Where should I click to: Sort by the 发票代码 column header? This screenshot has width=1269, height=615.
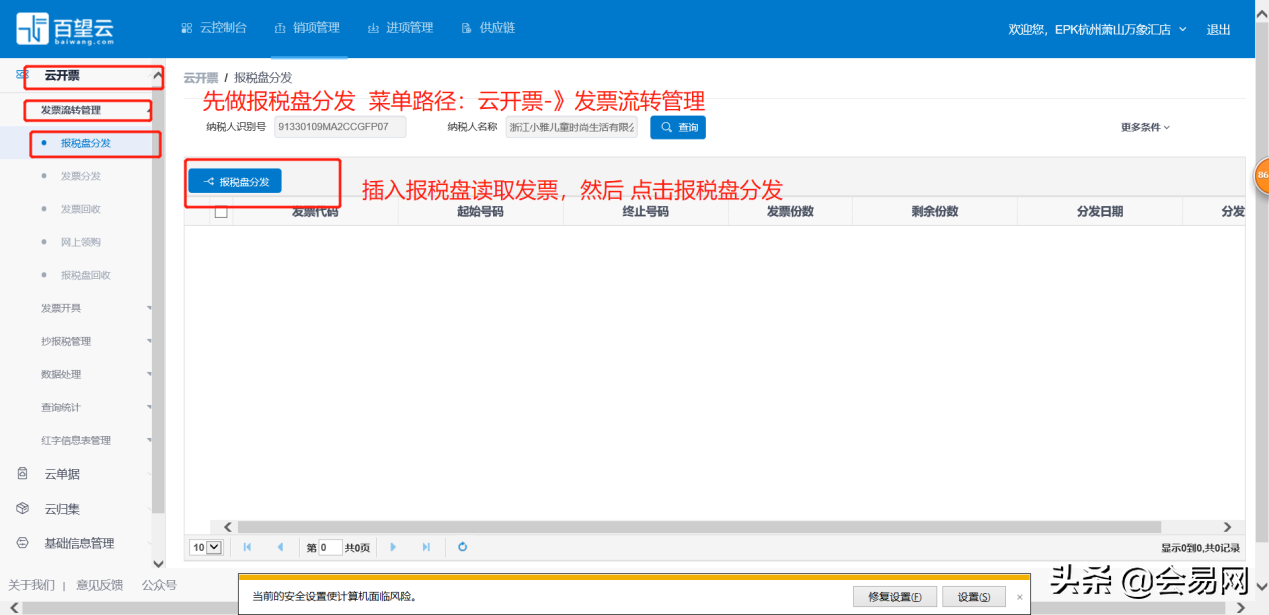[x=315, y=212]
